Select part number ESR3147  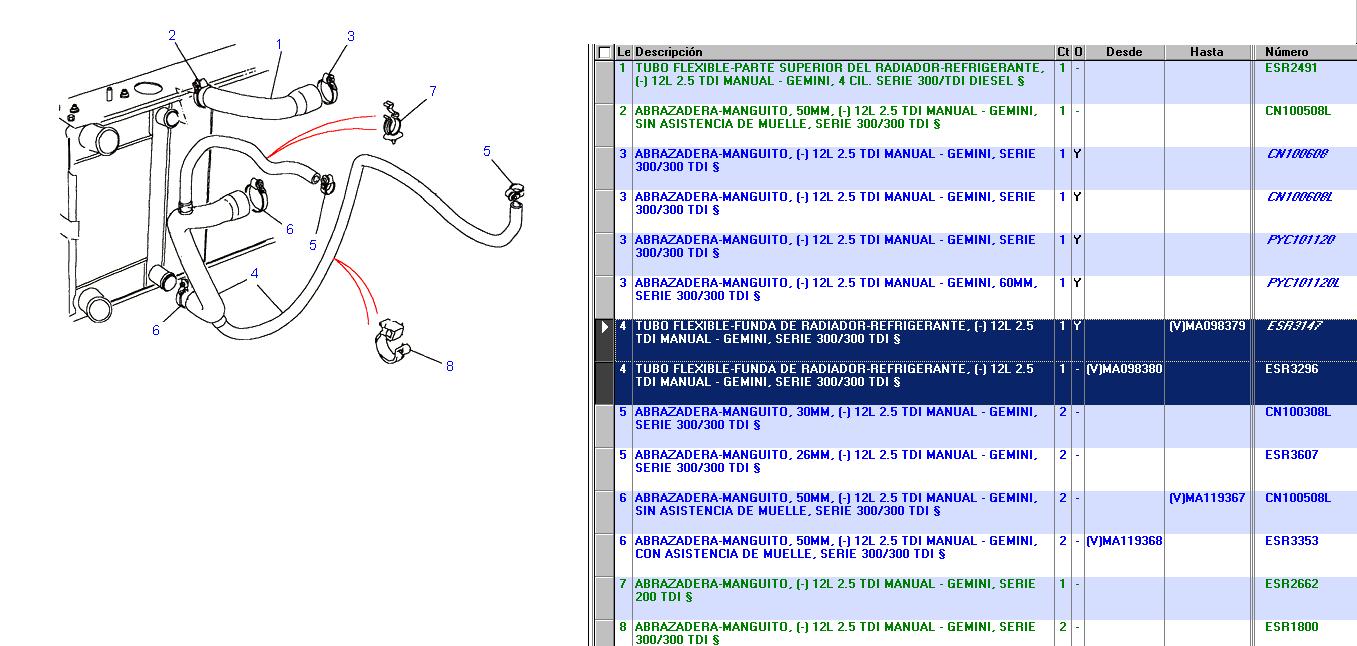(1295, 326)
